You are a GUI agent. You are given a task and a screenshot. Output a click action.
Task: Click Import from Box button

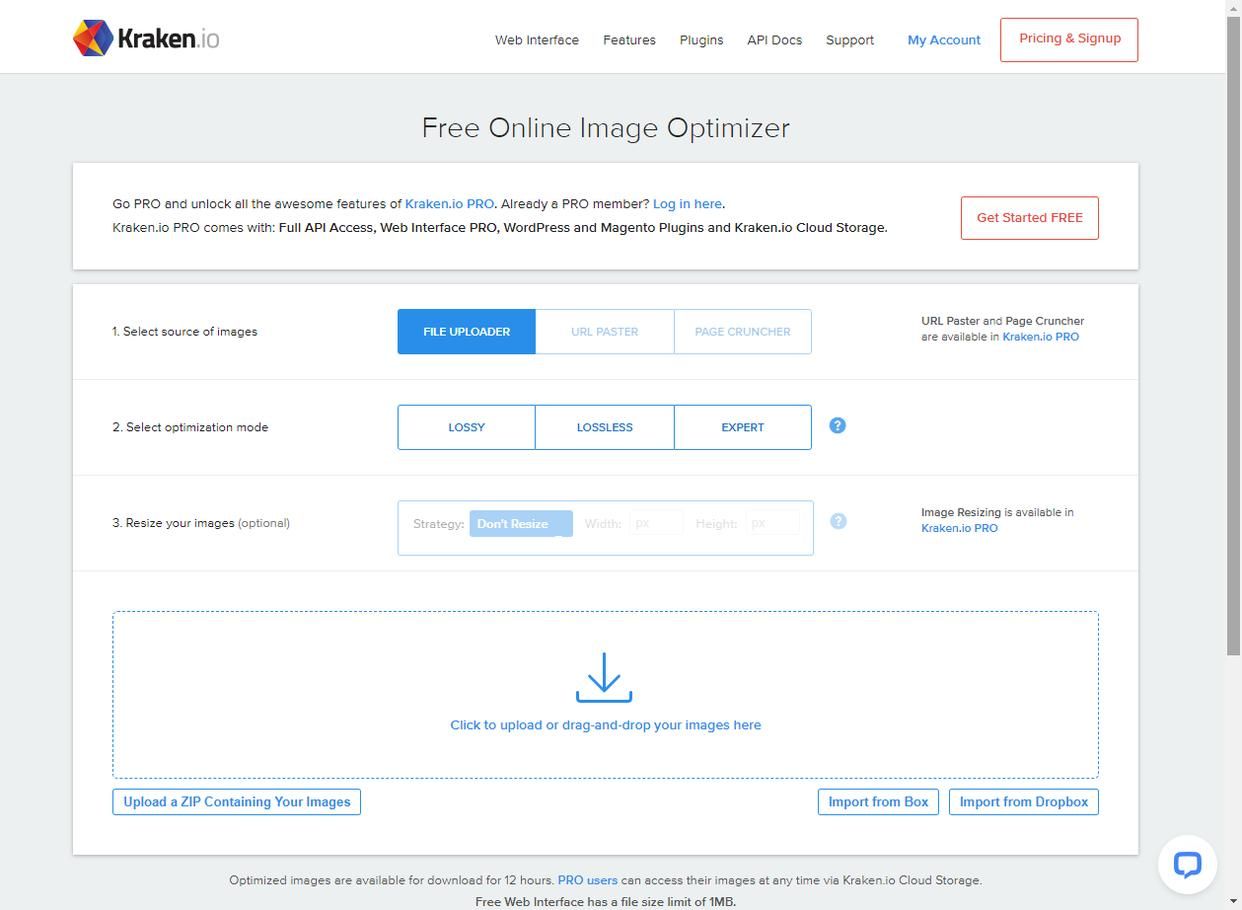pos(878,802)
